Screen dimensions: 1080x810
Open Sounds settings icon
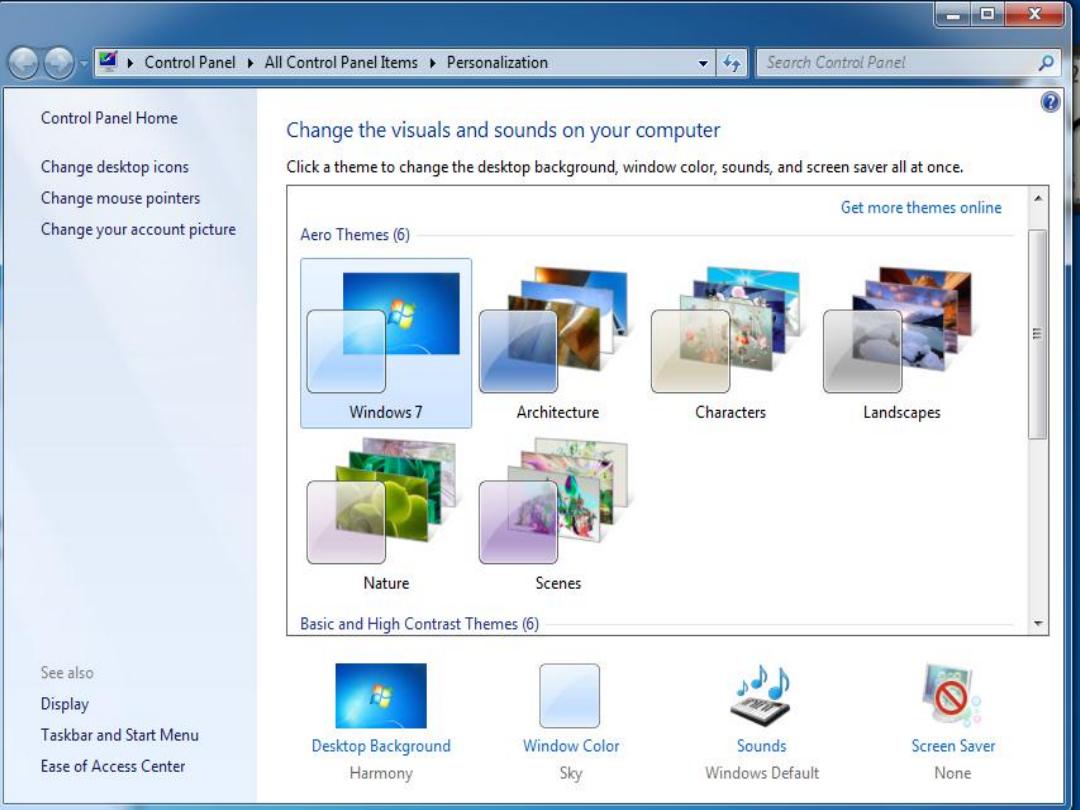tap(762, 696)
